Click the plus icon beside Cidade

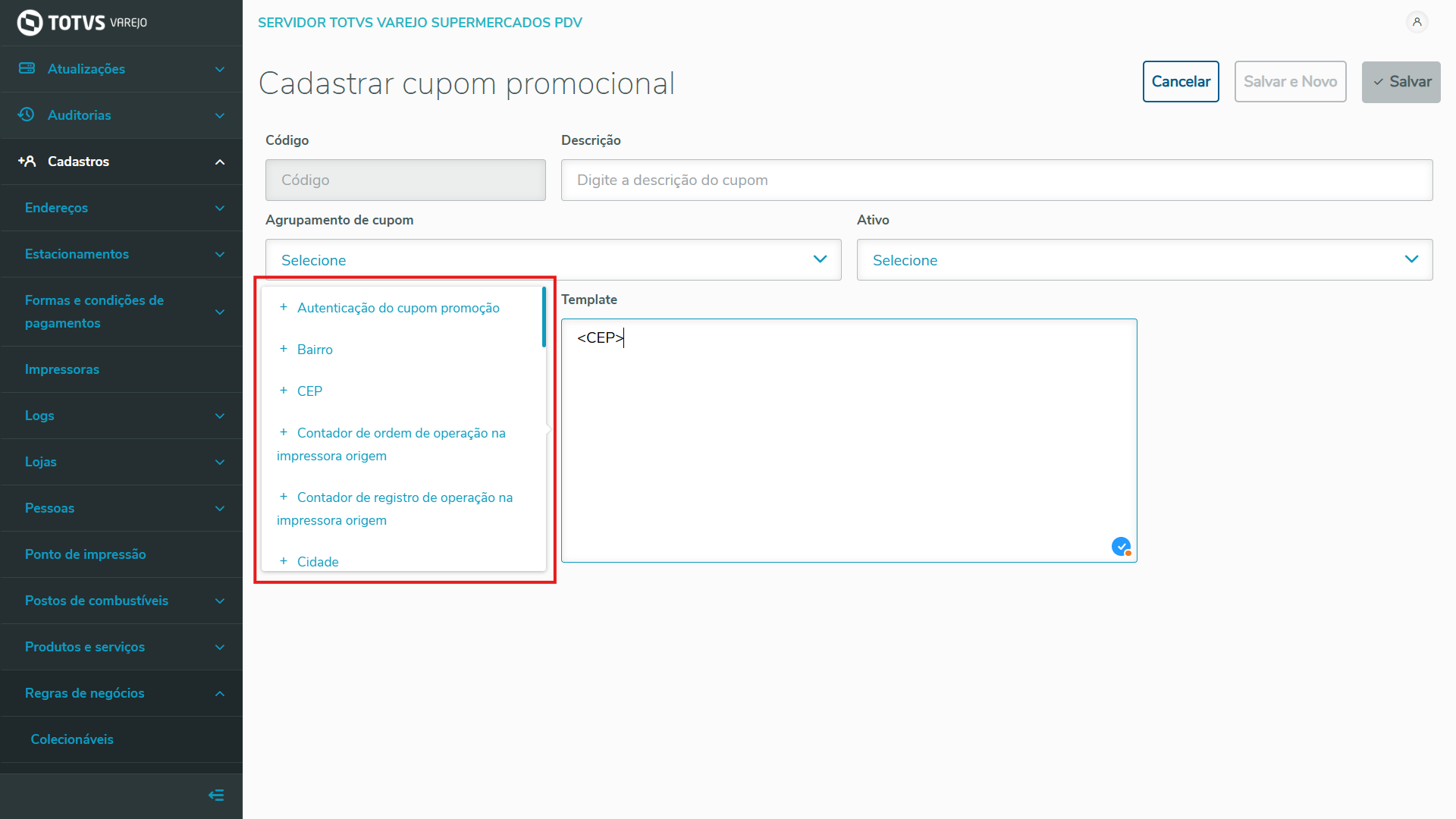click(x=284, y=561)
